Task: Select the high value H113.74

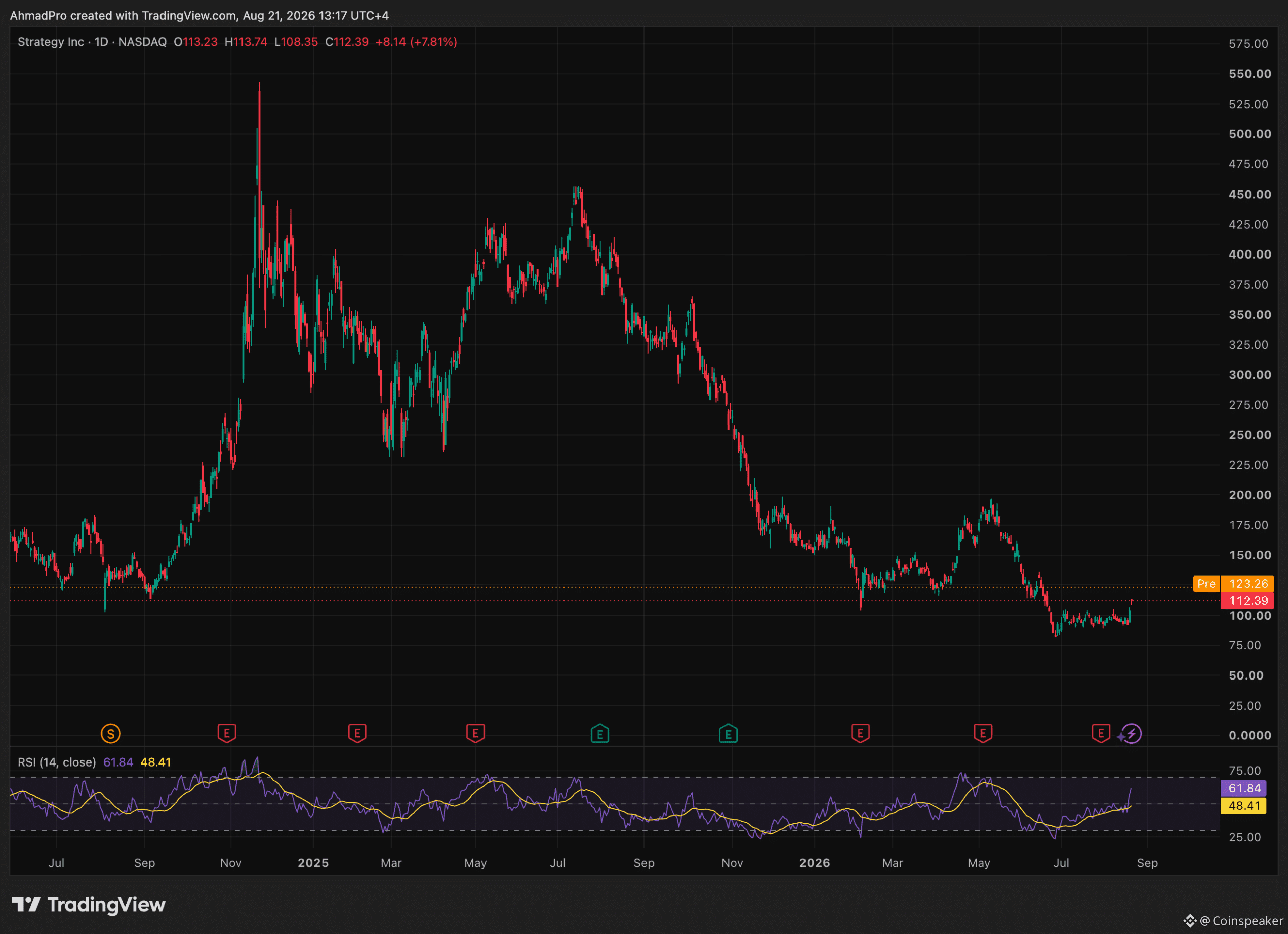Action: [x=246, y=42]
